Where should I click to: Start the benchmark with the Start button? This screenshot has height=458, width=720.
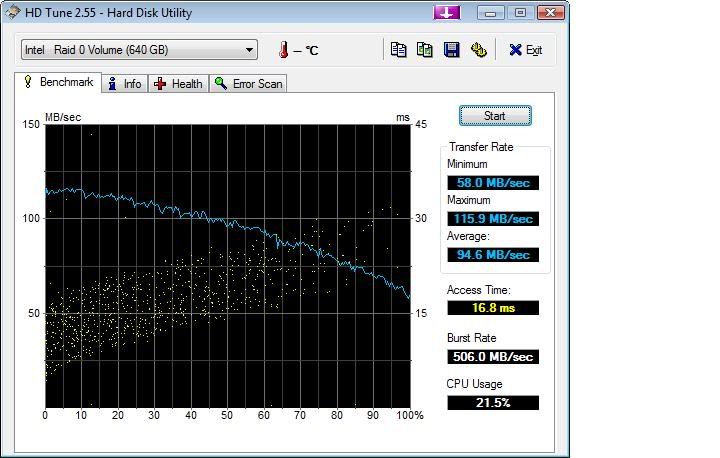click(x=495, y=116)
